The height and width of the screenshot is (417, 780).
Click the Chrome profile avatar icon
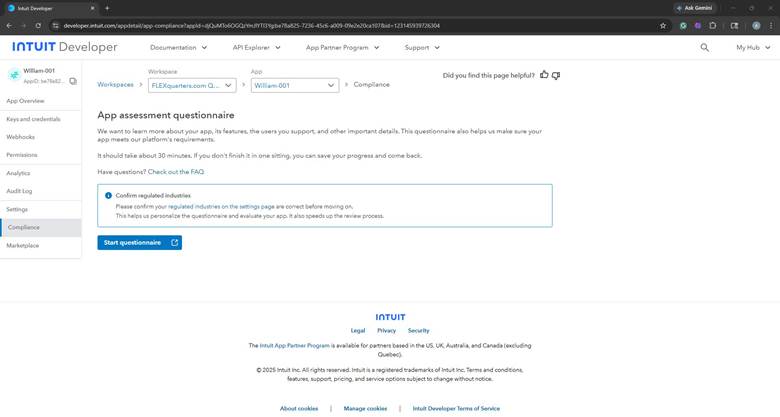[756, 26]
